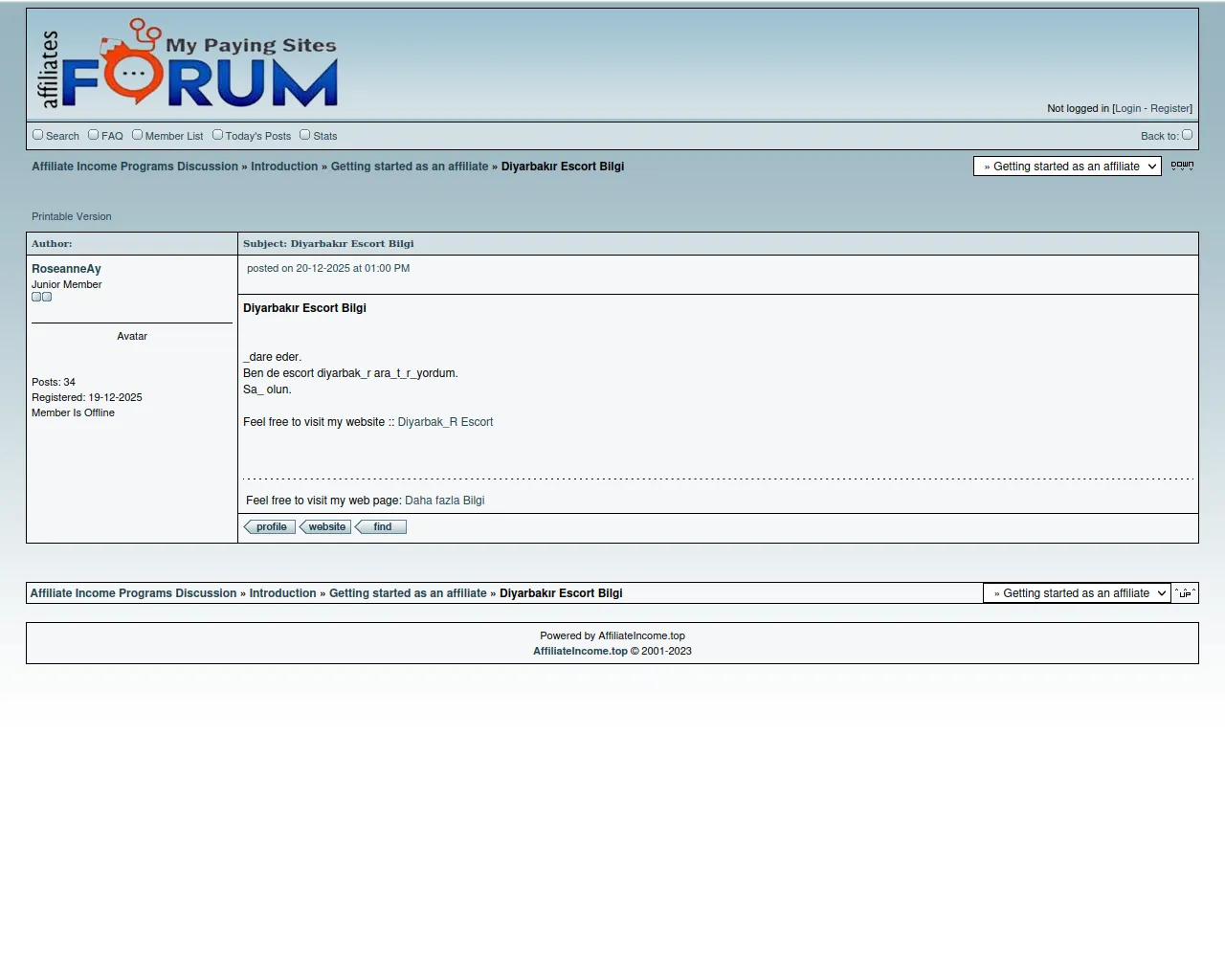Click the icon beside Stats

tap(305, 135)
